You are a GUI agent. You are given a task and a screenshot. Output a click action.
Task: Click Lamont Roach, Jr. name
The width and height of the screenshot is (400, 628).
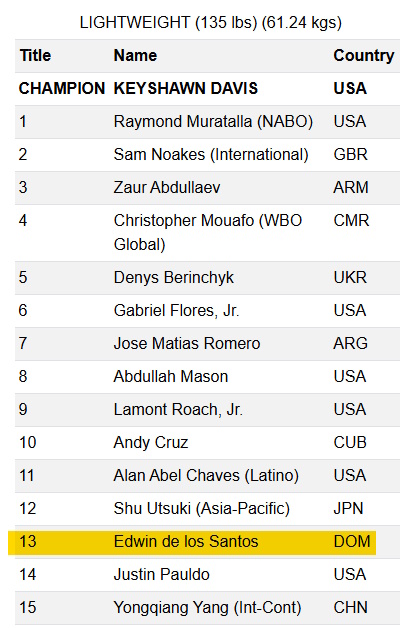tap(178, 410)
